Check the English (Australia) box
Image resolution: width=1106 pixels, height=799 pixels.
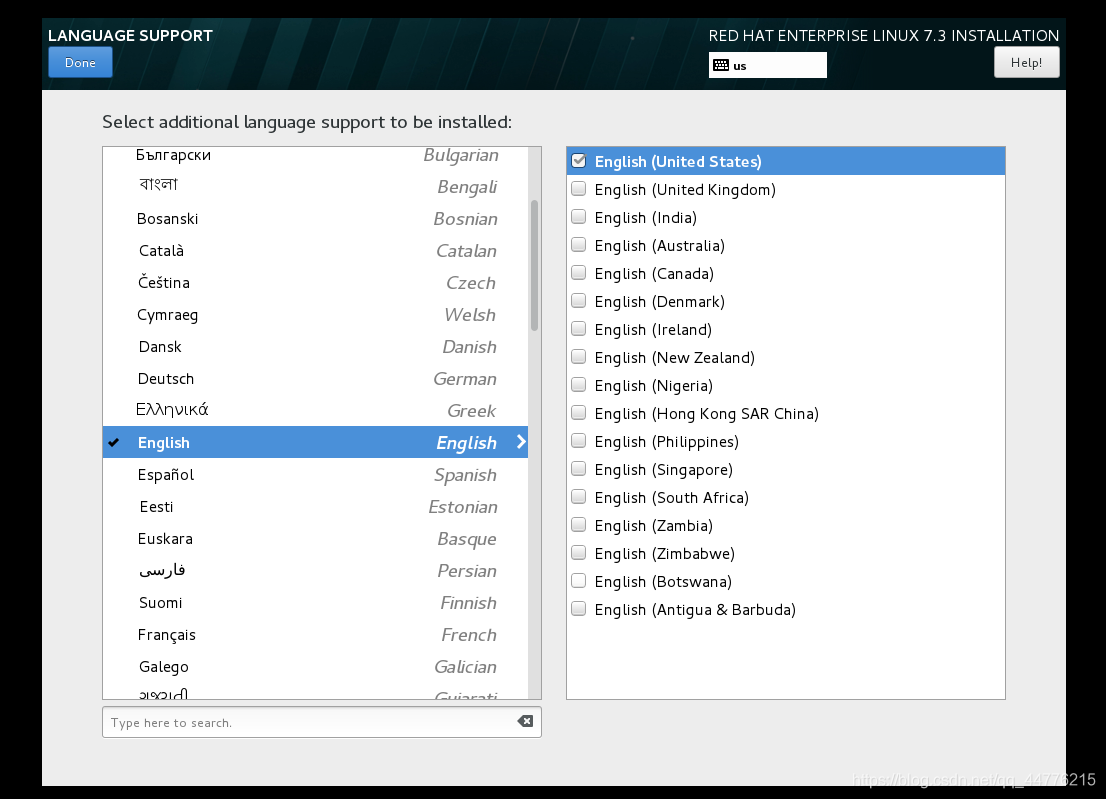pos(579,245)
